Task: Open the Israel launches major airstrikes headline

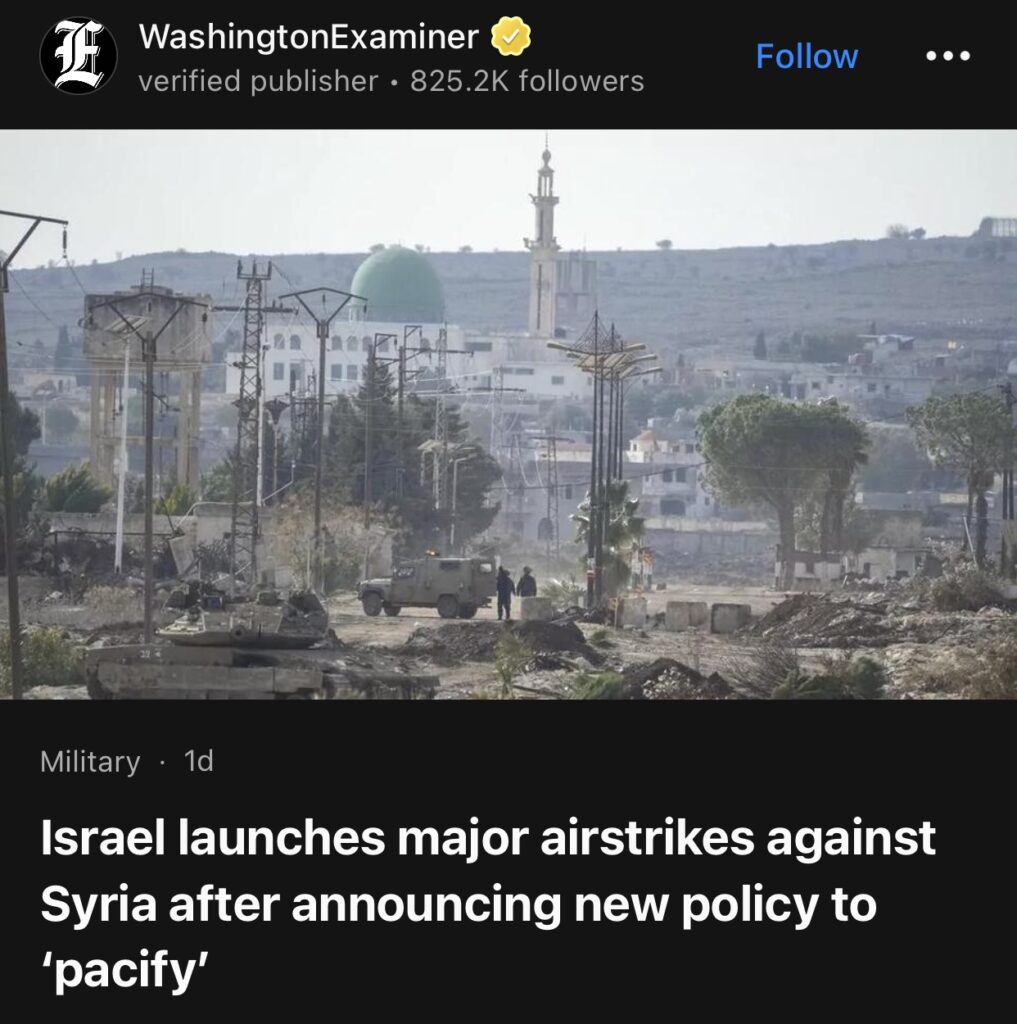Action: pyautogui.click(x=487, y=904)
